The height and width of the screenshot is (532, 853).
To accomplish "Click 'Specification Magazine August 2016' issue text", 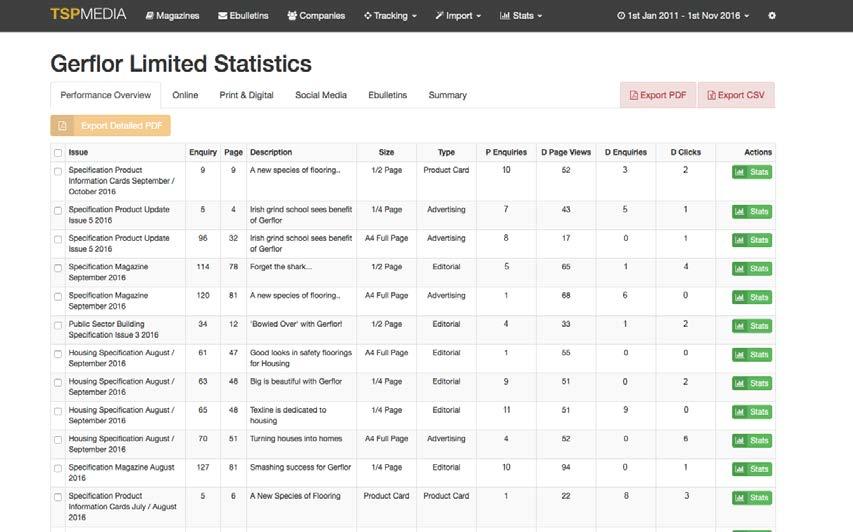I will [121, 473].
